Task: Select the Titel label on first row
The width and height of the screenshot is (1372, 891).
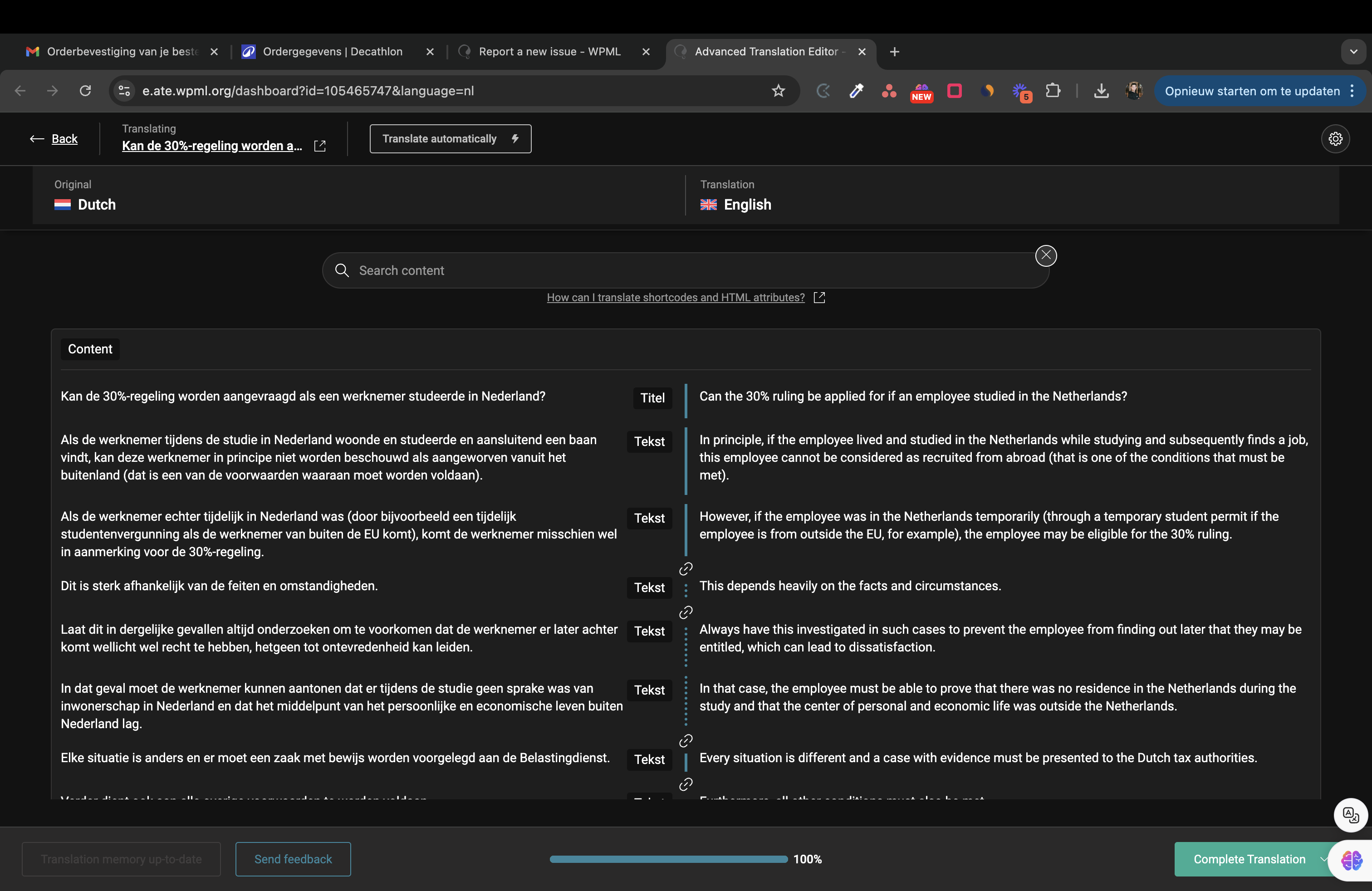Action: 652,398
